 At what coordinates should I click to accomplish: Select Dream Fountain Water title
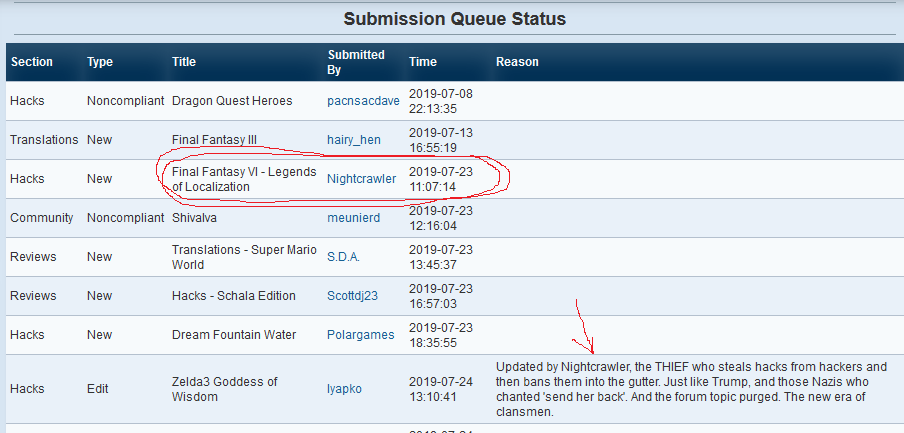tap(234, 335)
